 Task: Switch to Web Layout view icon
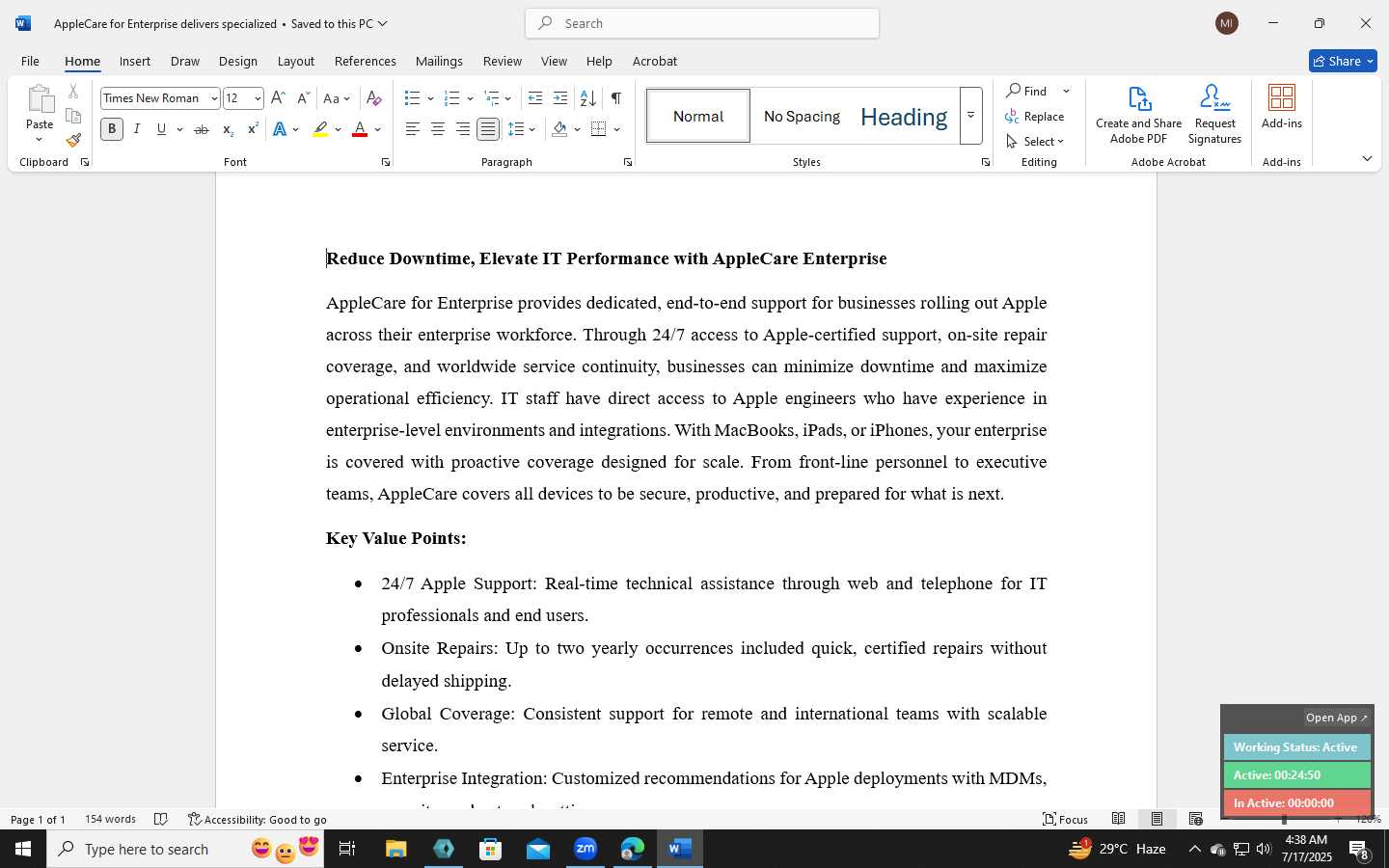[1195, 819]
